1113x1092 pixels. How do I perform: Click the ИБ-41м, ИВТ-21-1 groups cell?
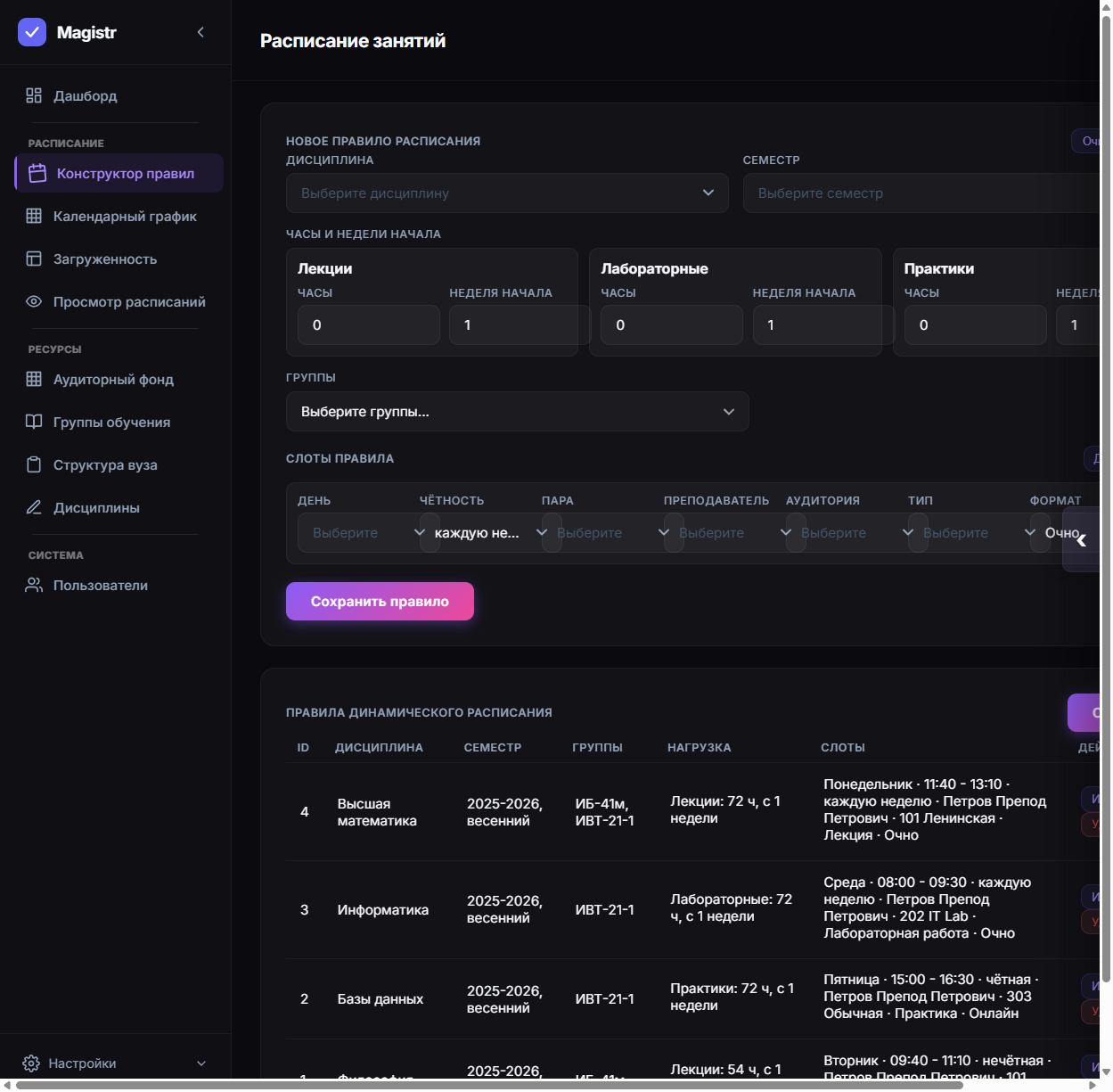tap(605, 812)
